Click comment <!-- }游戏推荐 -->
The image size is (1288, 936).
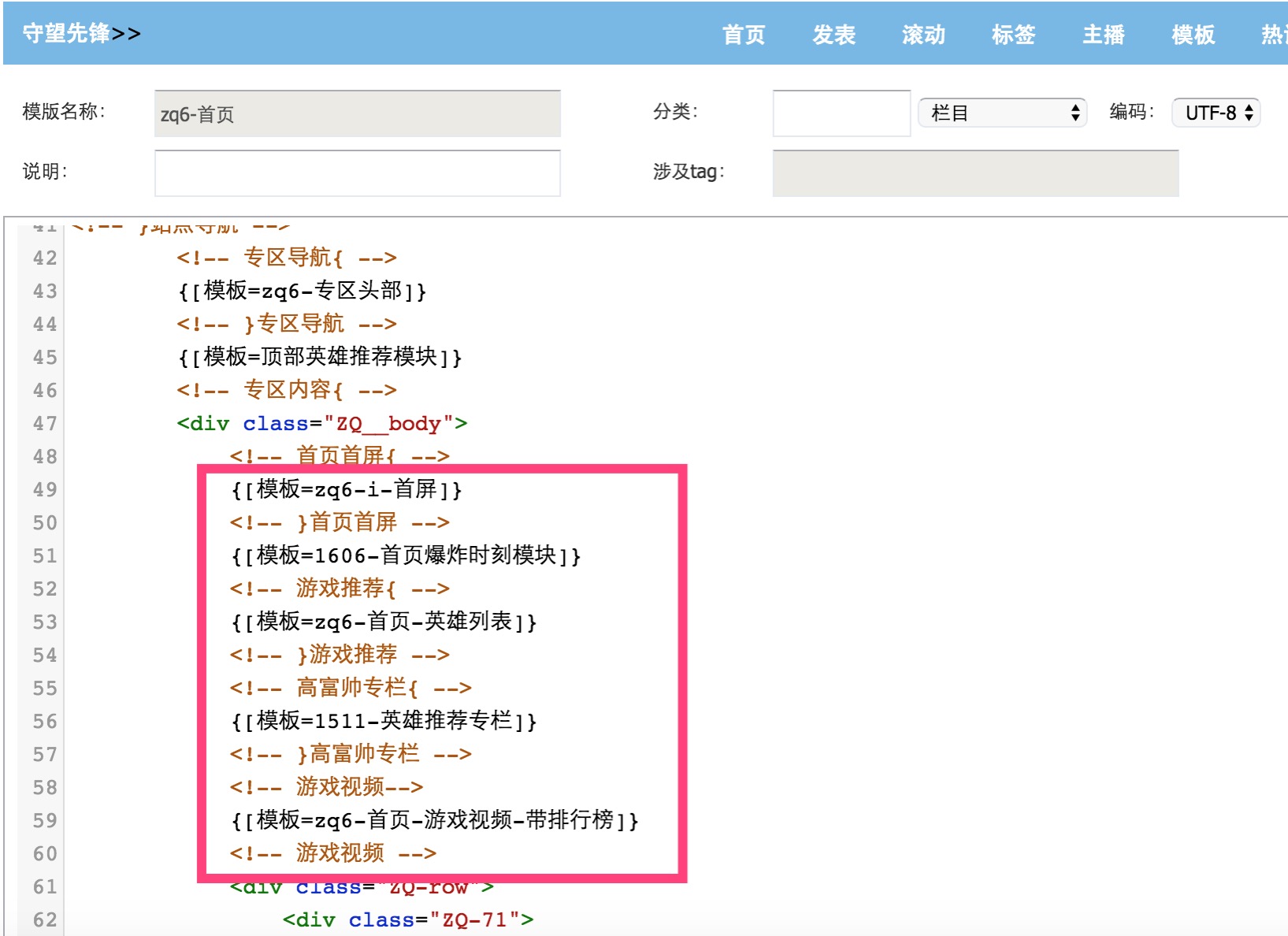(x=340, y=656)
